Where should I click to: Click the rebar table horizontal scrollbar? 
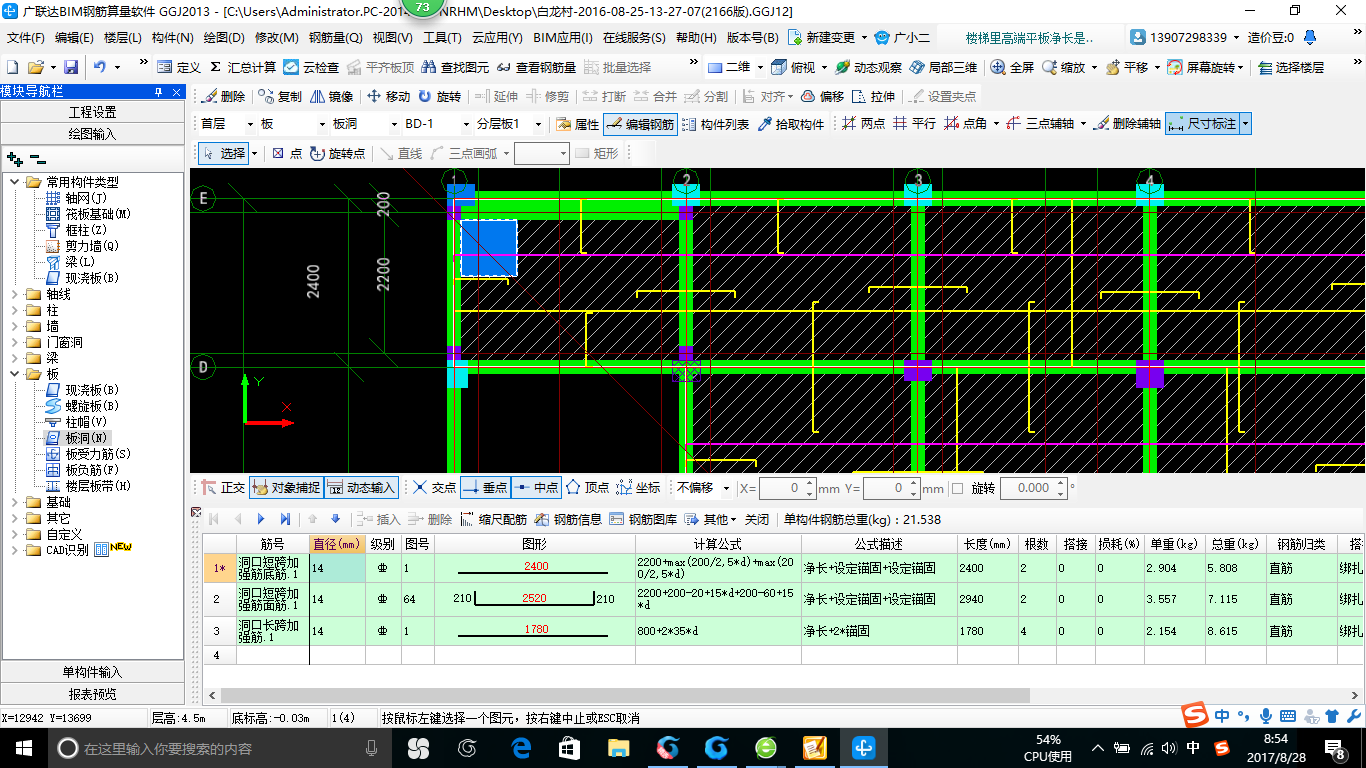[625, 695]
